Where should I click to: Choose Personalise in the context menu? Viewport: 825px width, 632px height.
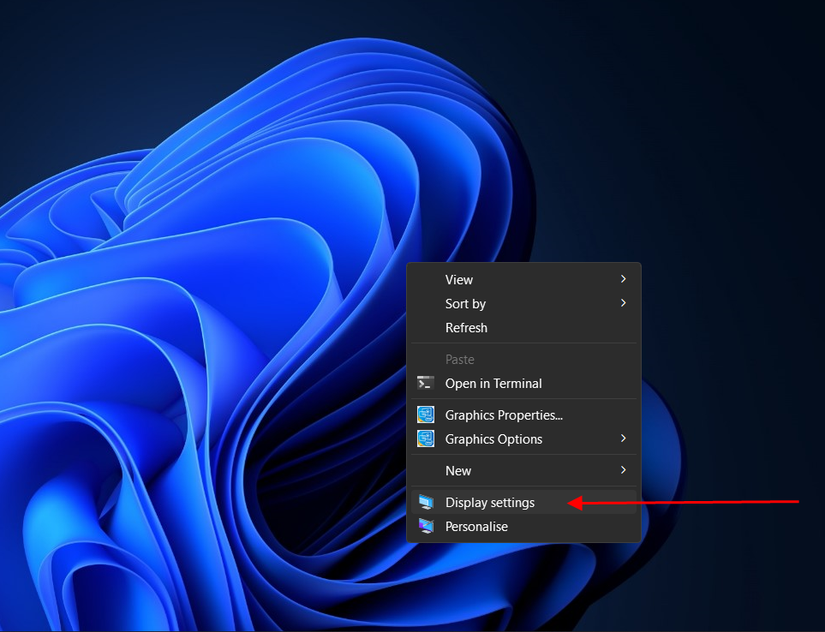click(x=524, y=527)
